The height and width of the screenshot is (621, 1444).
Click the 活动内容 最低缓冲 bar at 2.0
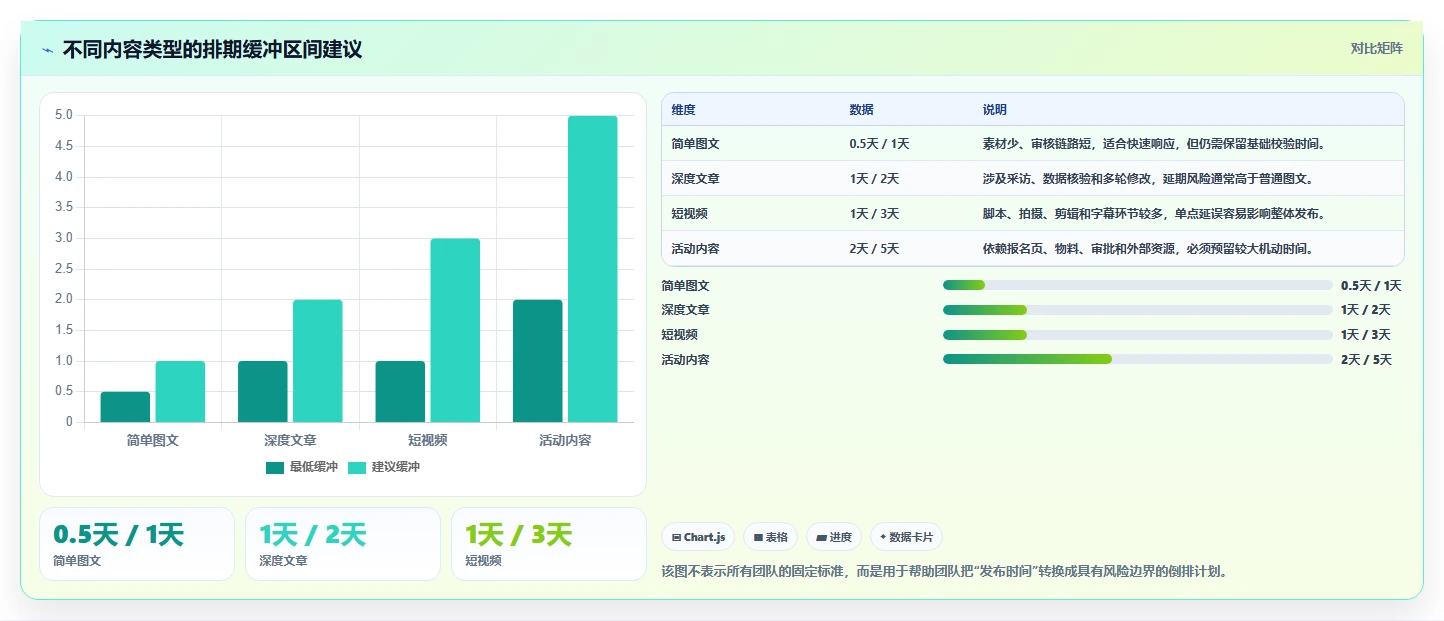coord(538,361)
